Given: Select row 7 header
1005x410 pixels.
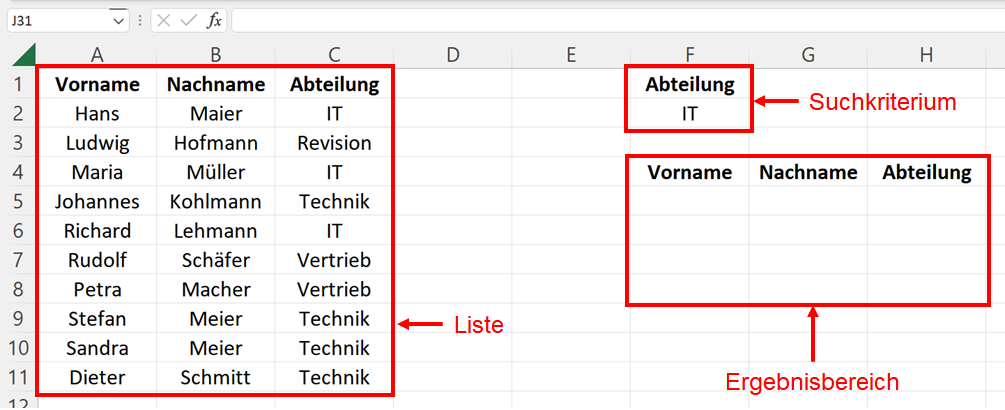Looking at the screenshot, I should click(x=17, y=261).
